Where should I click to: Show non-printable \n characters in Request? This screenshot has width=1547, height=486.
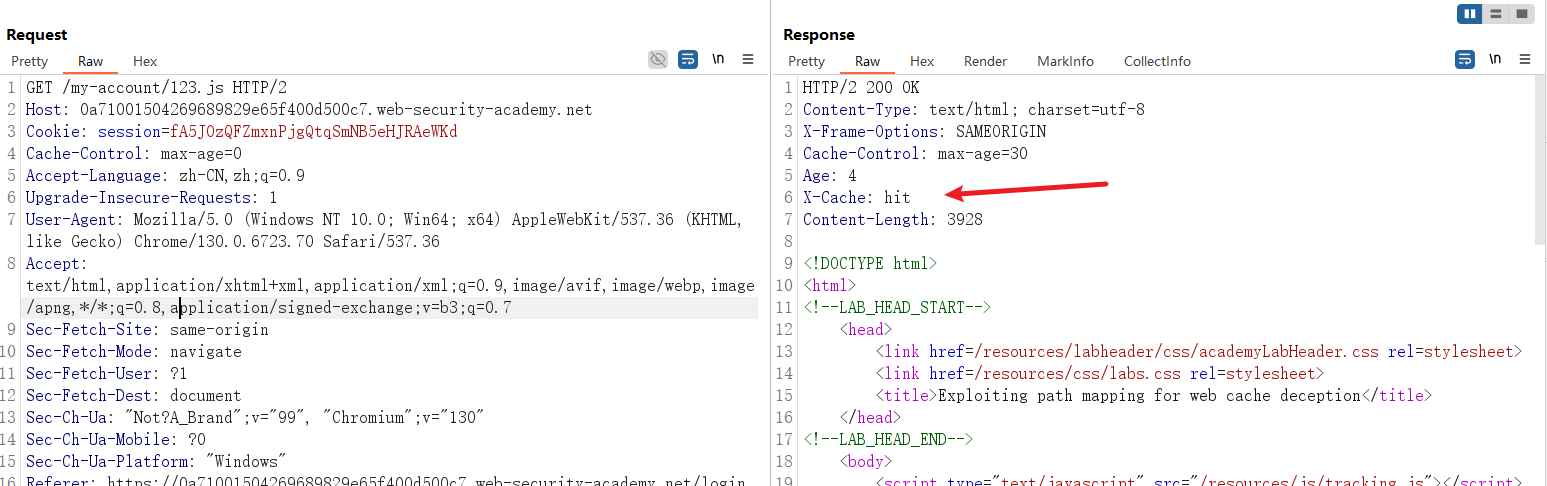(x=718, y=60)
